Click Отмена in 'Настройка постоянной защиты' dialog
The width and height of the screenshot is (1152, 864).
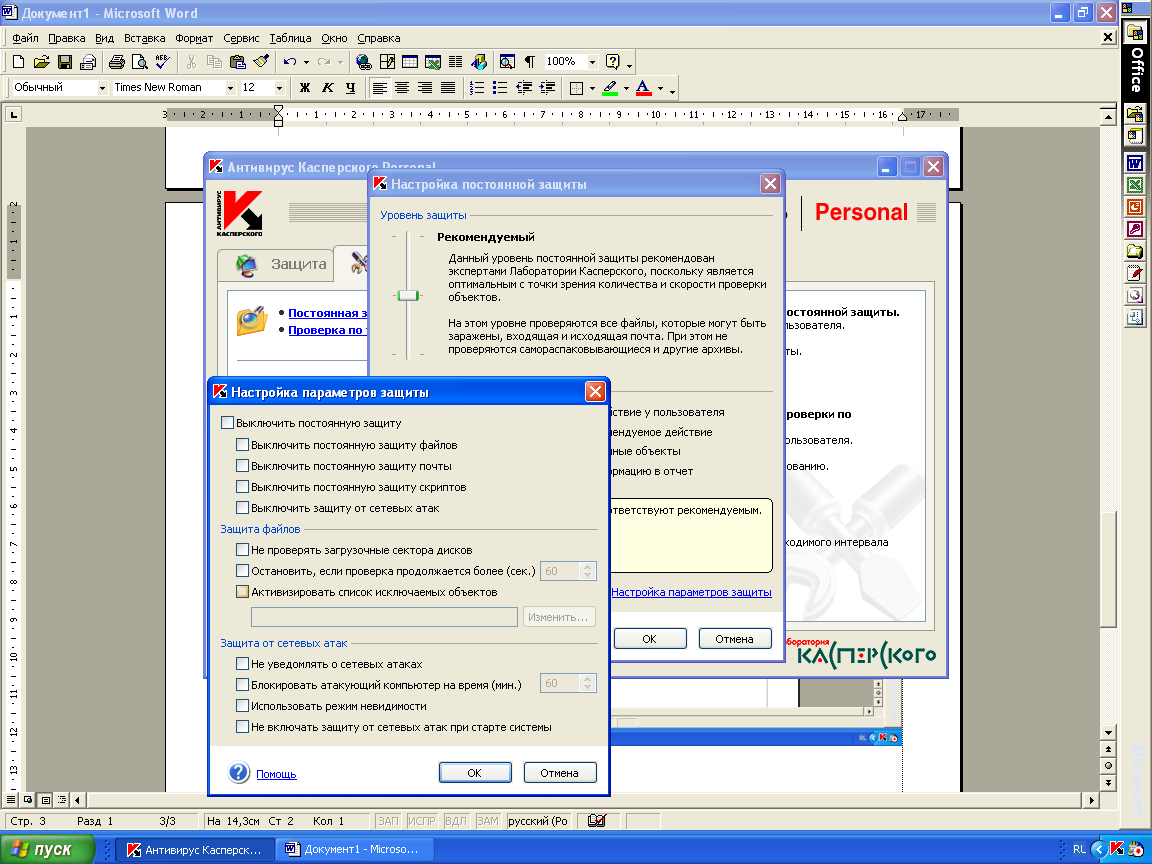[x=735, y=638]
